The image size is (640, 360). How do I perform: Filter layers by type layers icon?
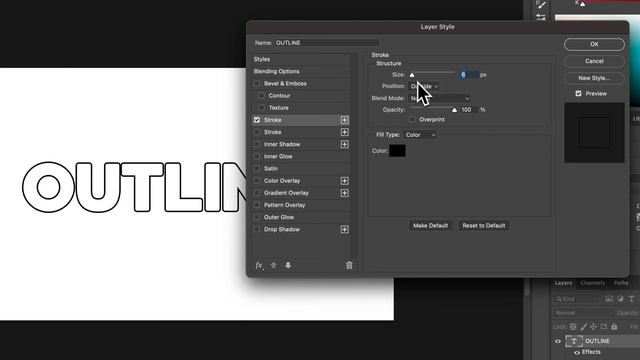coord(631,299)
